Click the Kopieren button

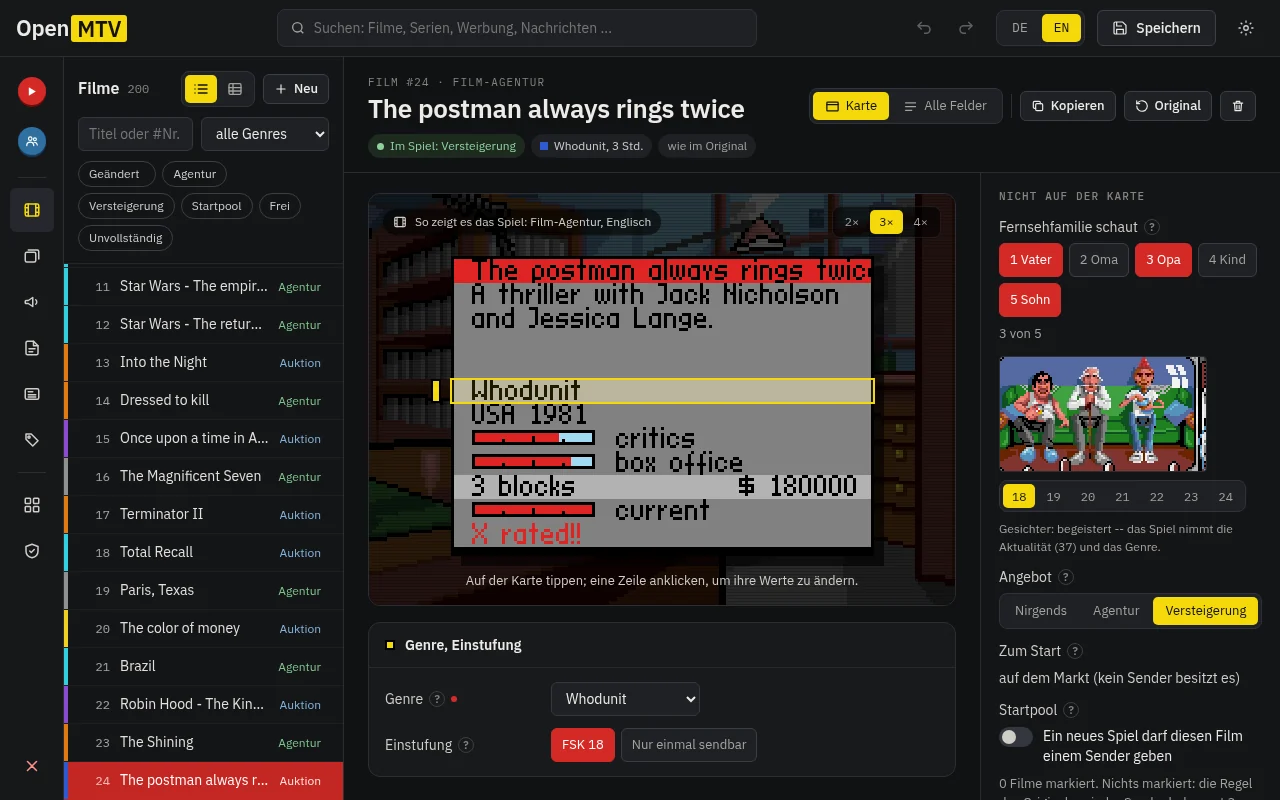tap(1067, 106)
